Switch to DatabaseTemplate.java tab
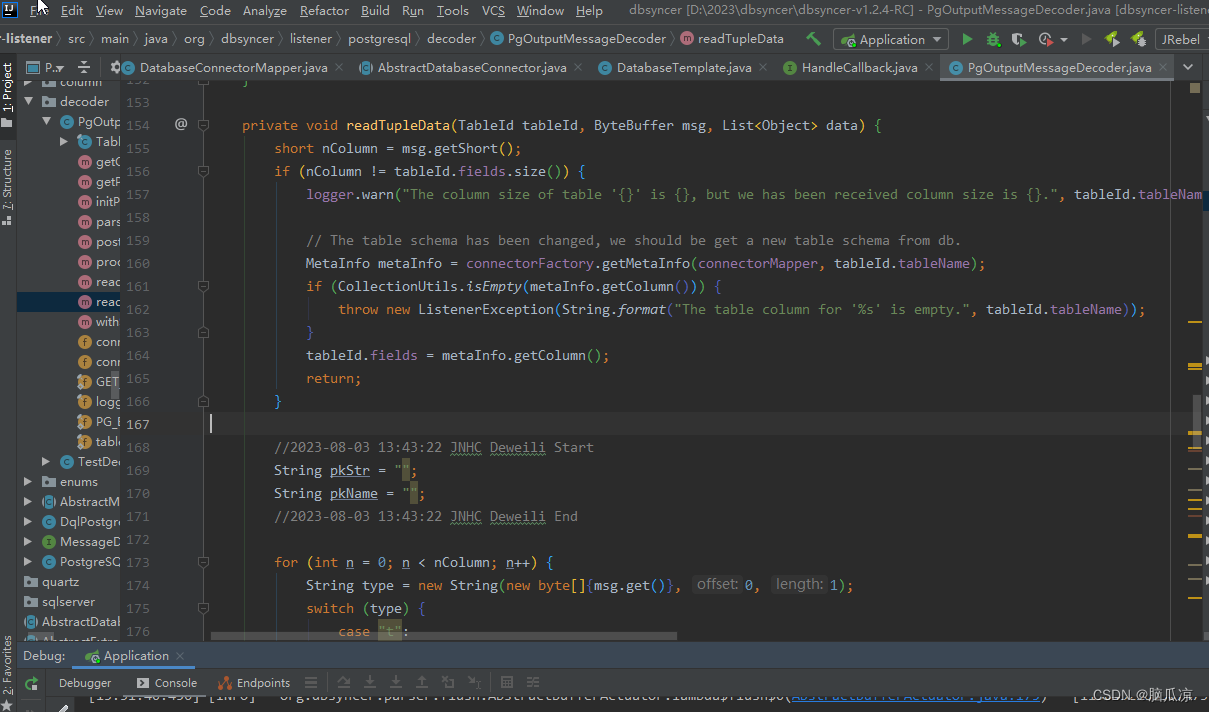1209x712 pixels. point(684,67)
